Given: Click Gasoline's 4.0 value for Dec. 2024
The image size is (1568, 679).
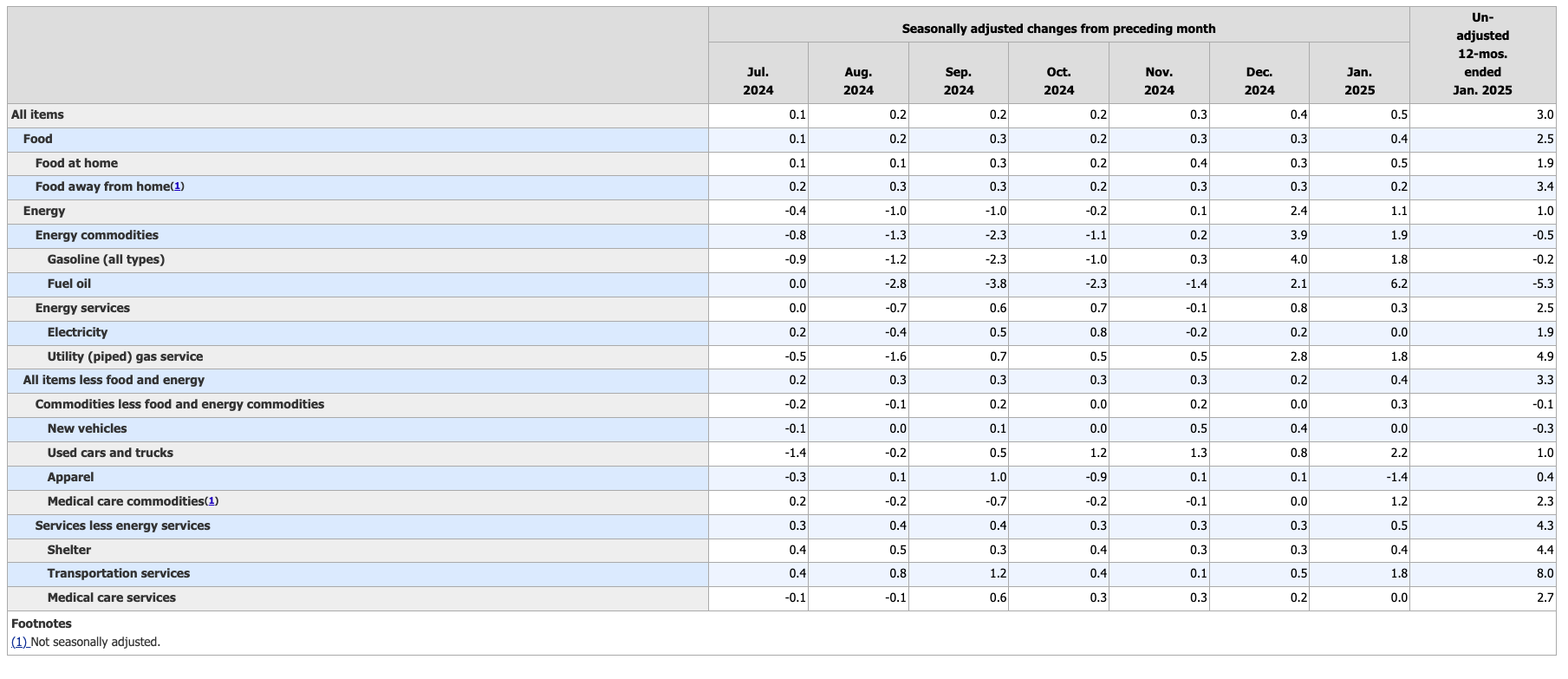Looking at the screenshot, I should pyautogui.click(x=1298, y=259).
